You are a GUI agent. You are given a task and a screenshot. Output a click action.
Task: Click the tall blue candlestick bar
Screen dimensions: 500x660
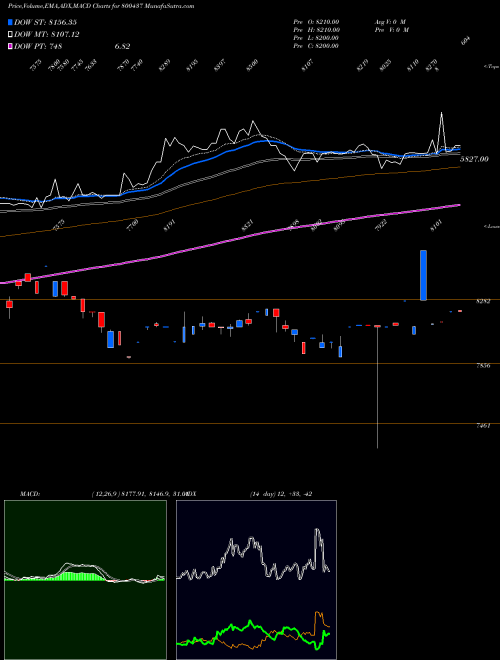pyautogui.click(x=423, y=275)
